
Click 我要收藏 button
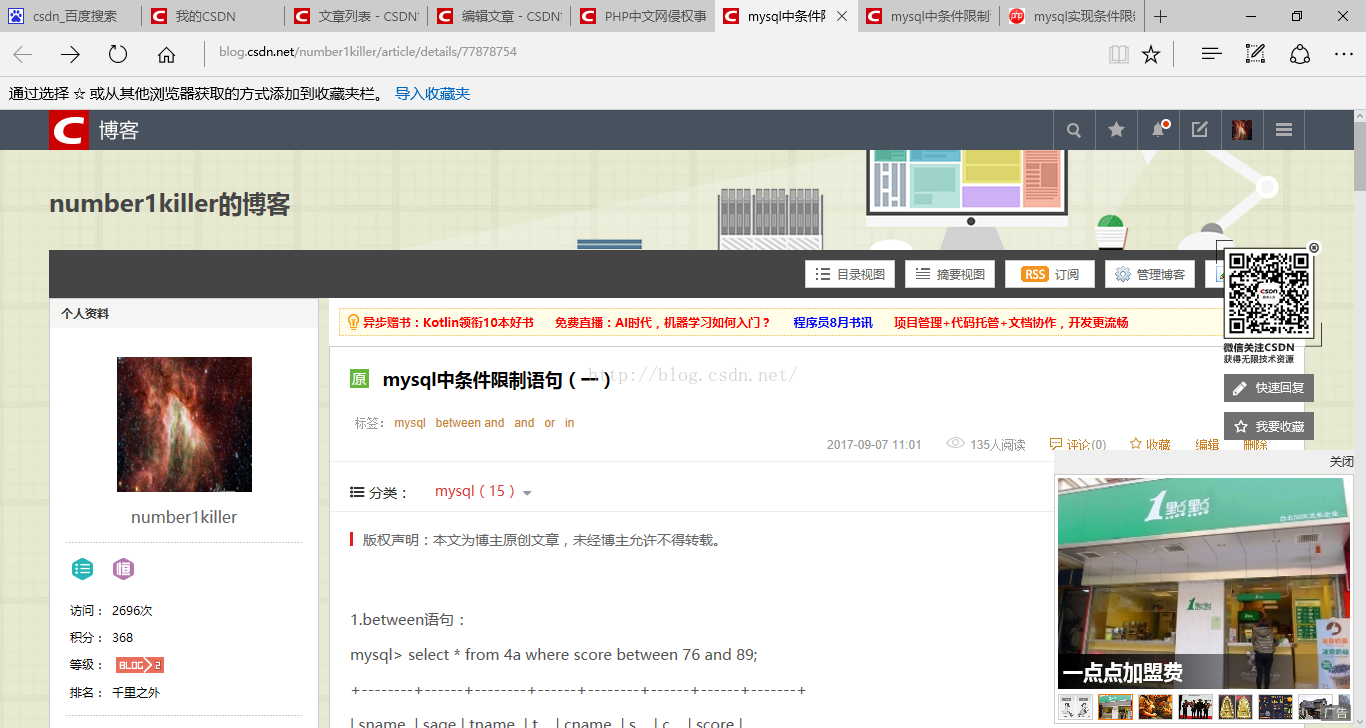click(1268, 426)
